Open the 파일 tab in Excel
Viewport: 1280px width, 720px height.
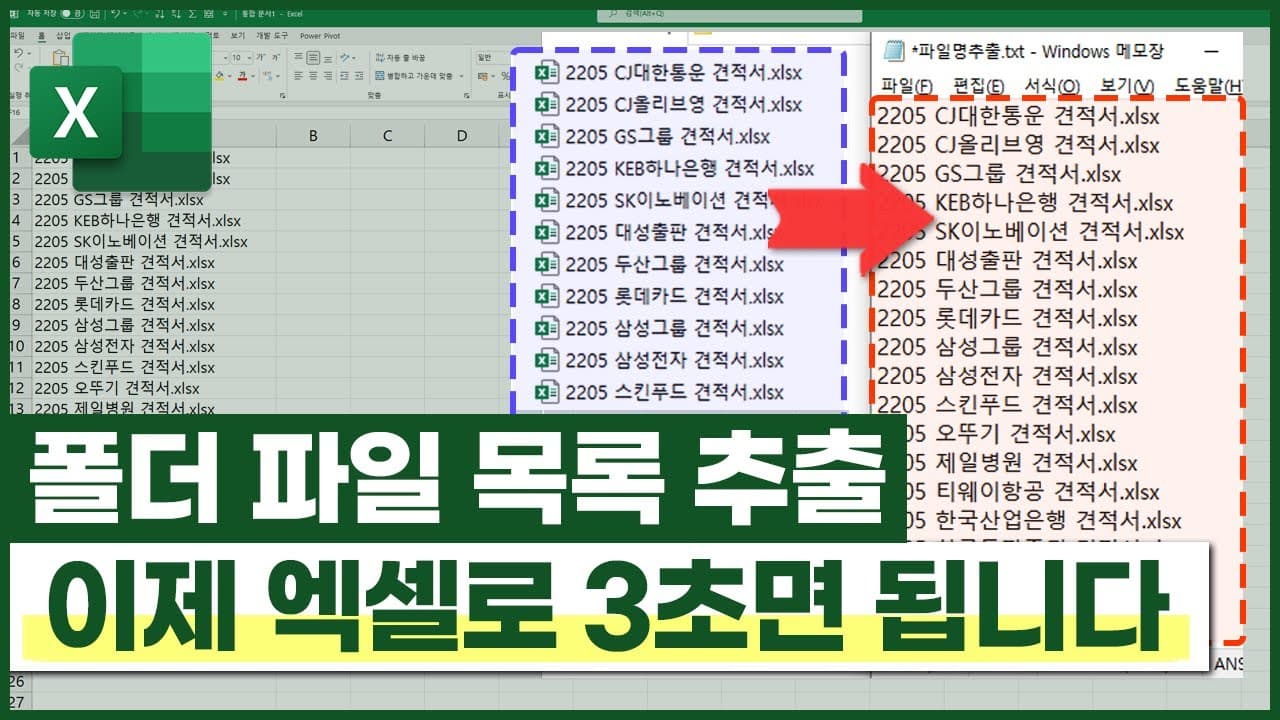(x=17, y=35)
